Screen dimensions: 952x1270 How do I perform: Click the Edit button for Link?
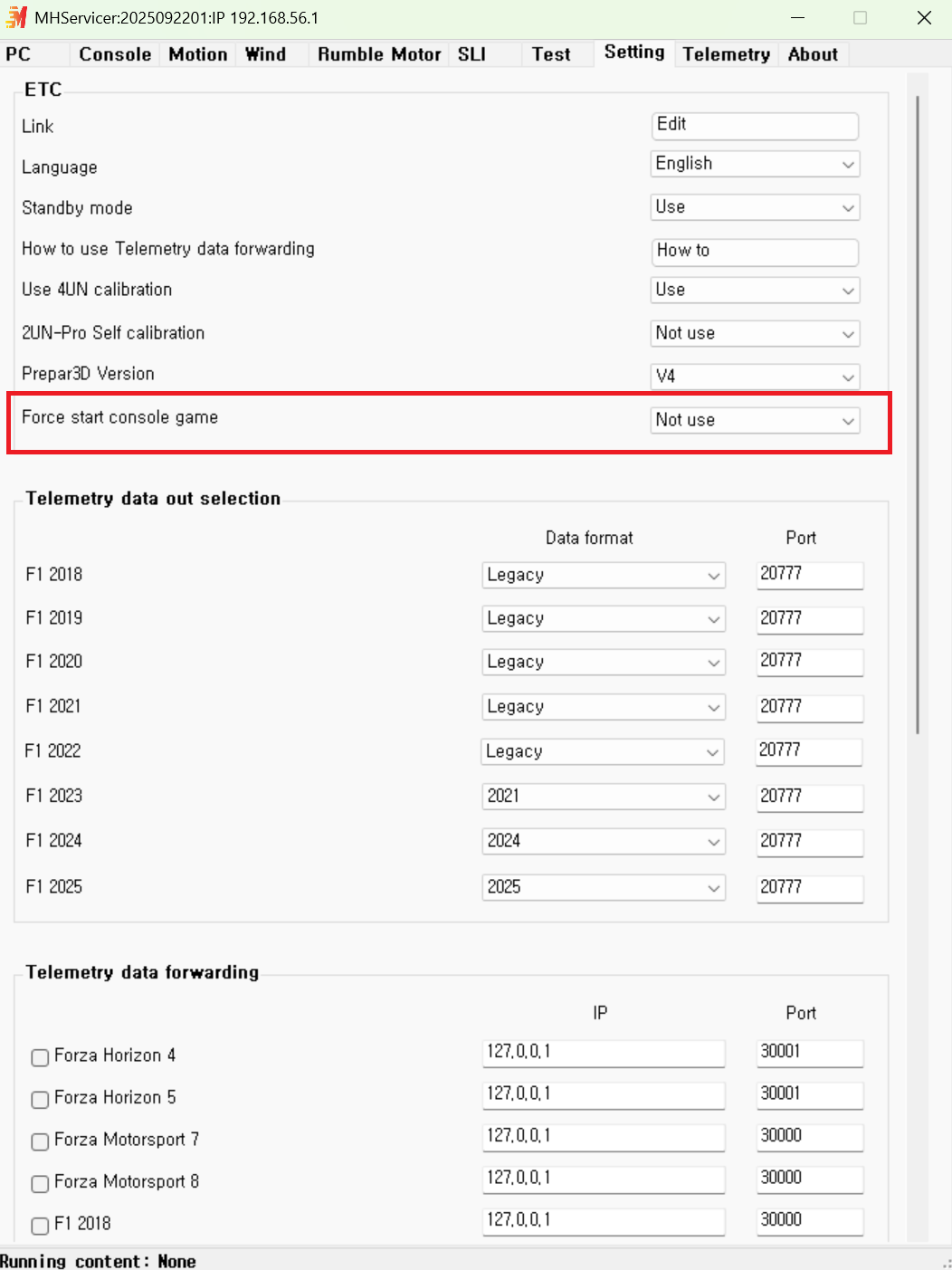click(755, 125)
